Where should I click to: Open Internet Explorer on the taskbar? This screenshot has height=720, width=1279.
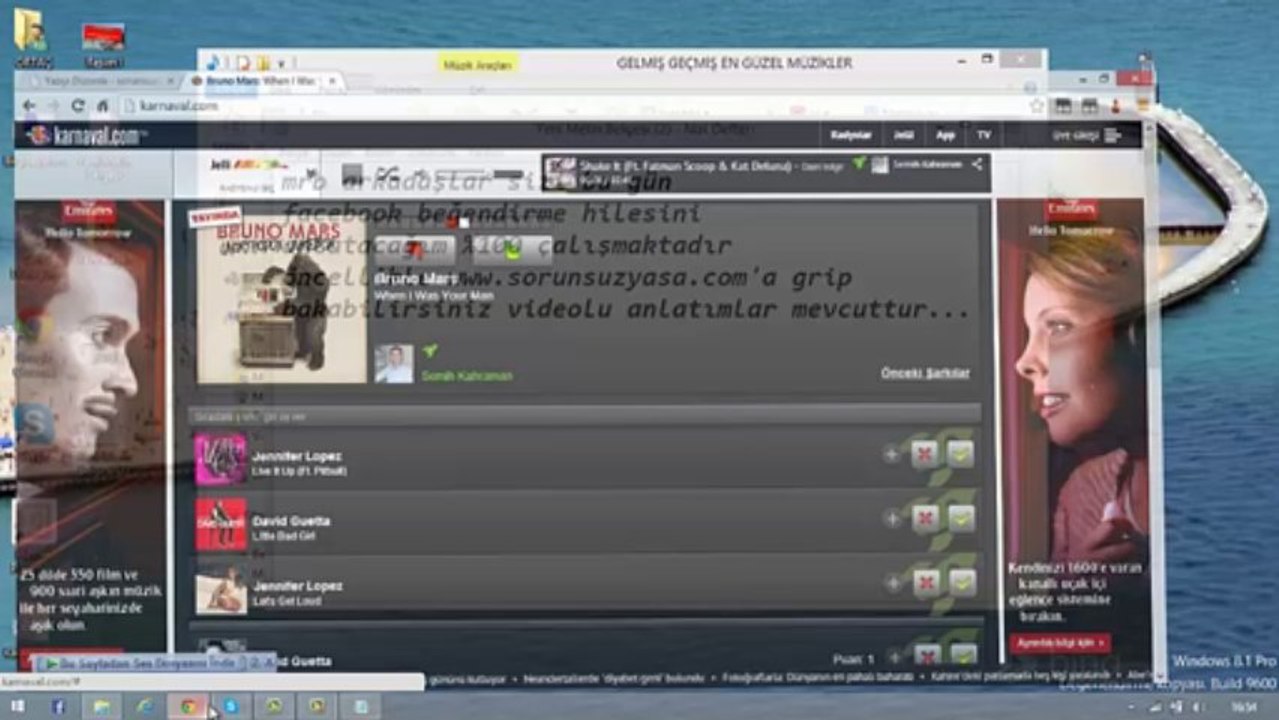144,706
